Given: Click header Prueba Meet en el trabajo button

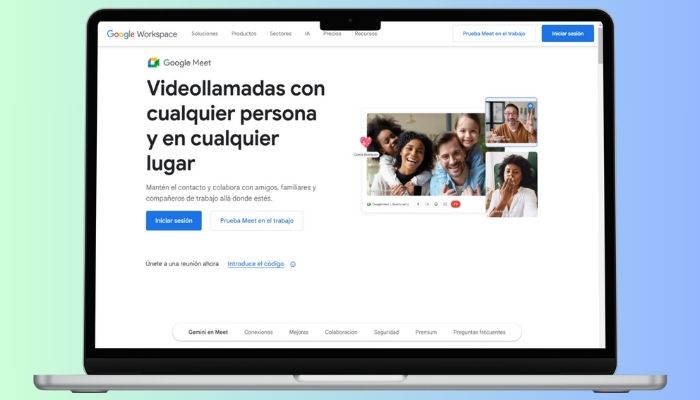Looking at the screenshot, I should [x=494, y=33].
